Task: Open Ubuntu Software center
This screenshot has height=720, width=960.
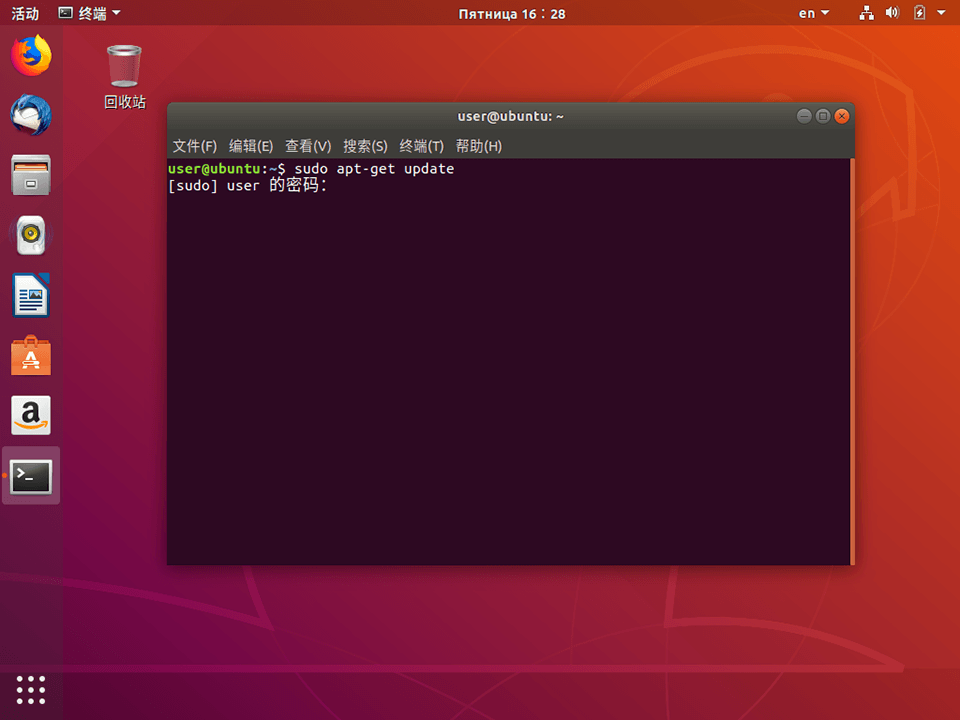Action: click(30, 356)
